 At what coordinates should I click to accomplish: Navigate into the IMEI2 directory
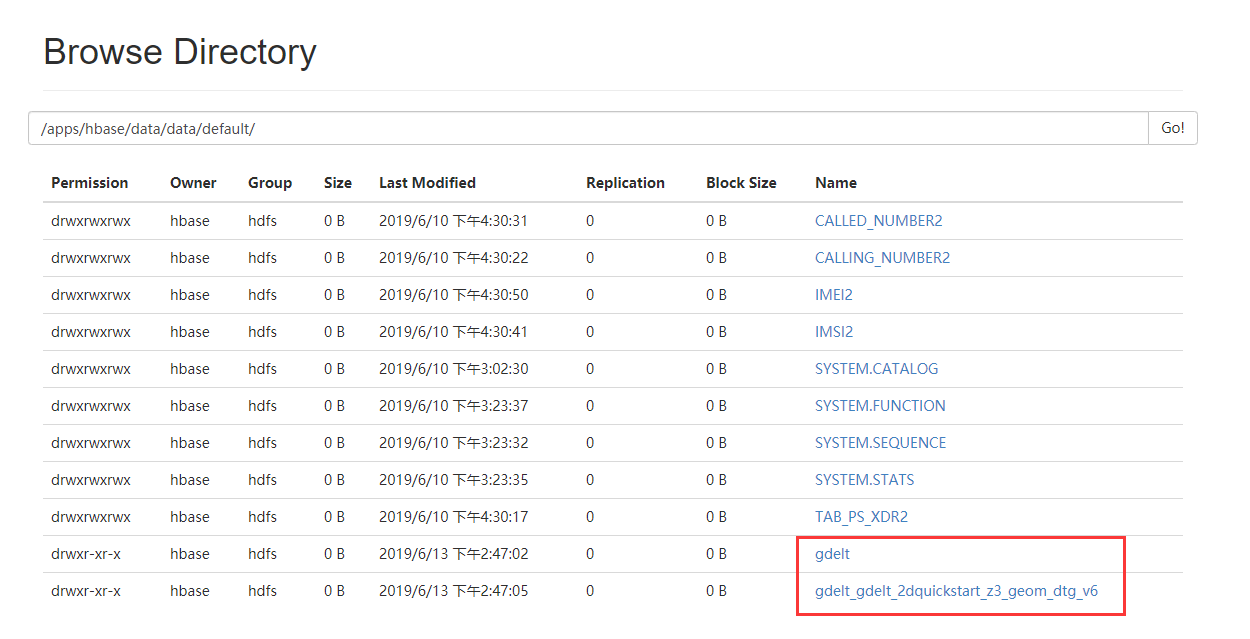833,295
